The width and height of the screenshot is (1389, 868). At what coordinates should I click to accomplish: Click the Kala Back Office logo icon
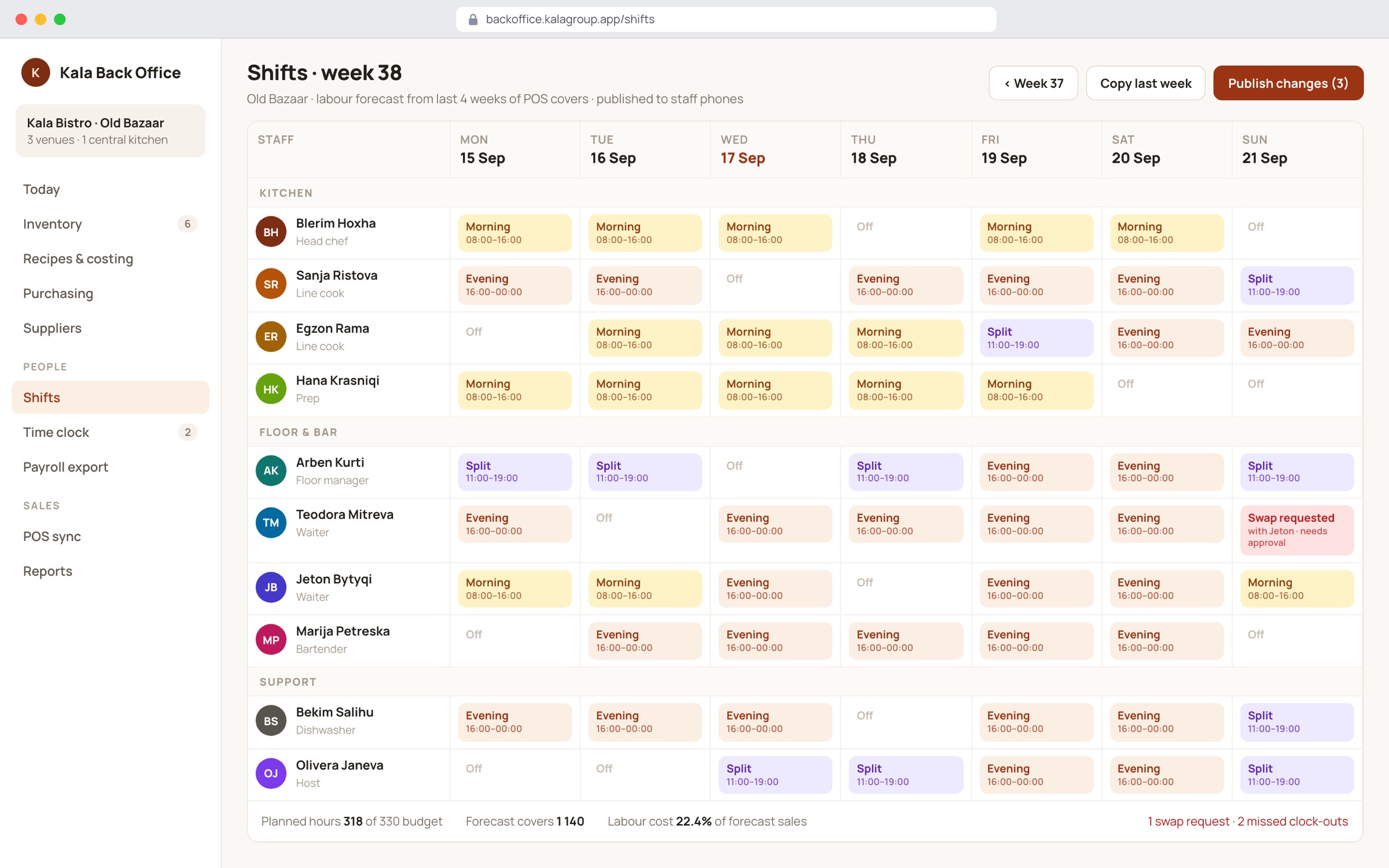point(35,72)
